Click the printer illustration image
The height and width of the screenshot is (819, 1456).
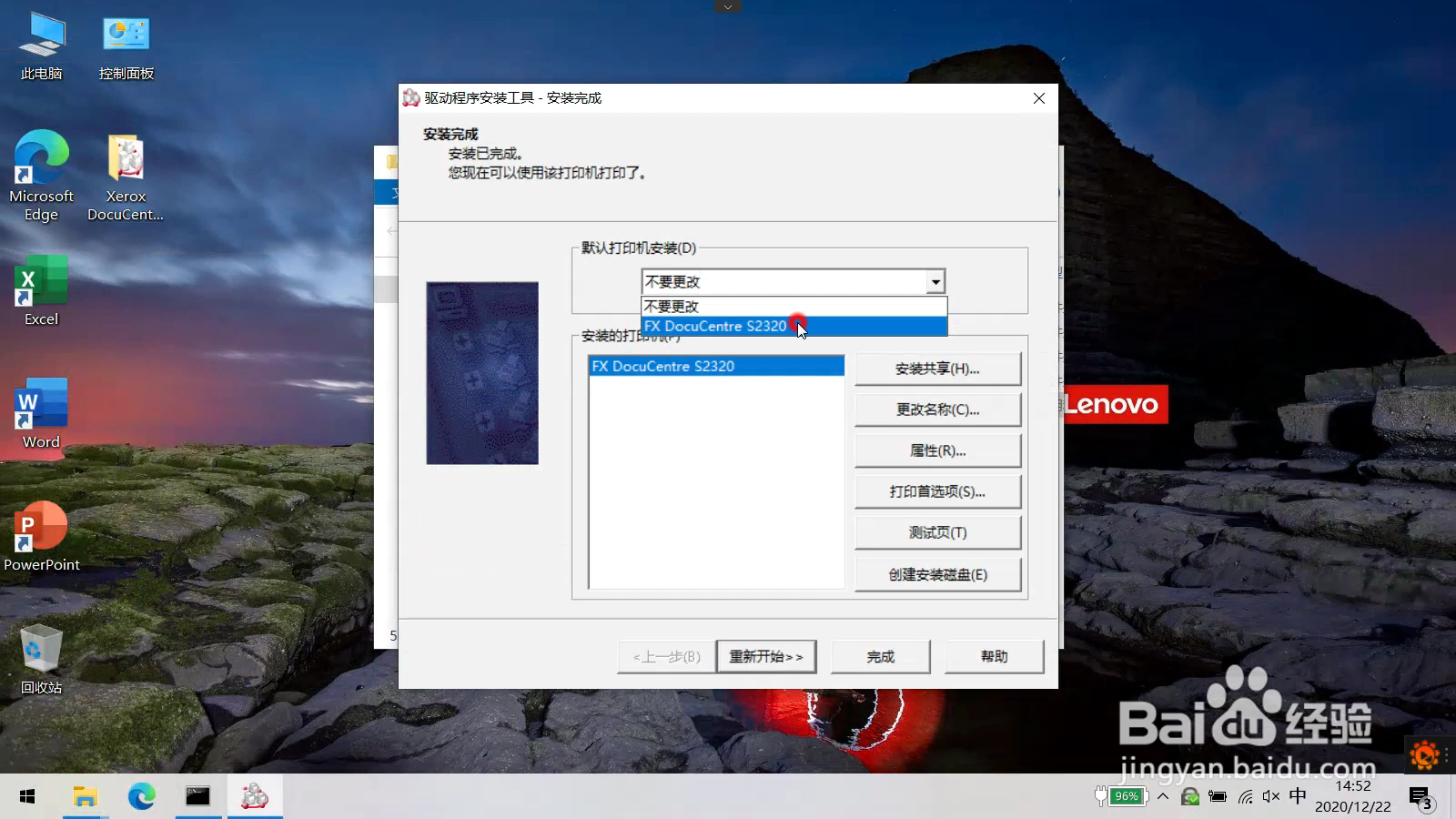482,373
